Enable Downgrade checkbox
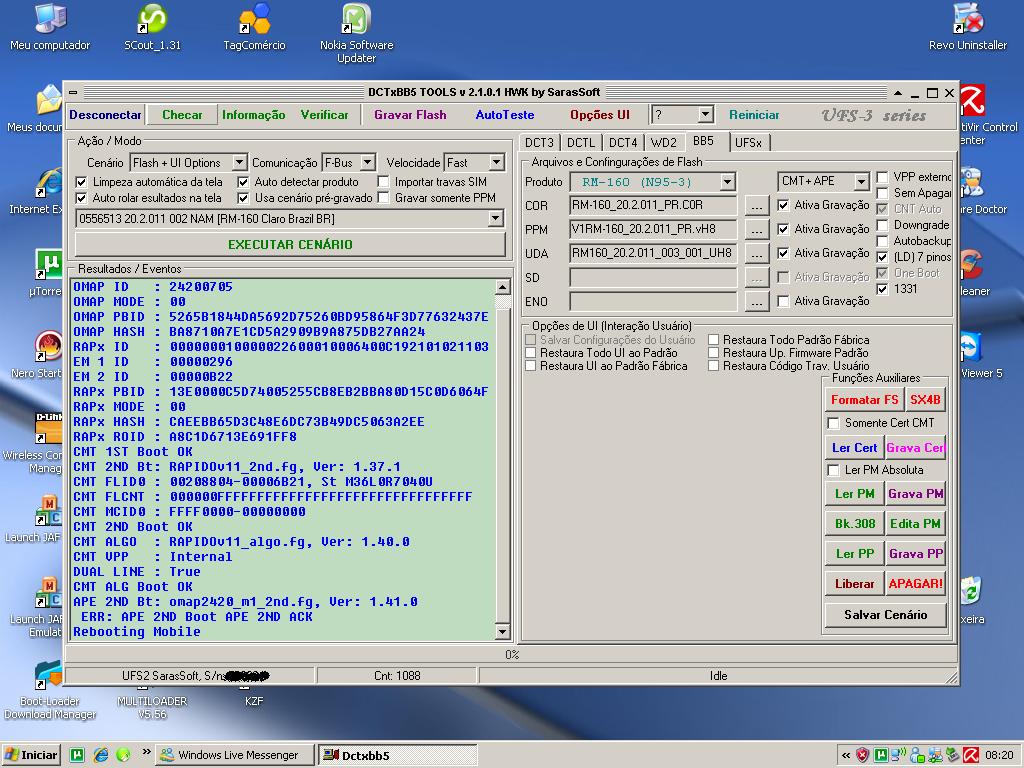Viewport: 1024px width, 768px height. (x=882, y=225)
